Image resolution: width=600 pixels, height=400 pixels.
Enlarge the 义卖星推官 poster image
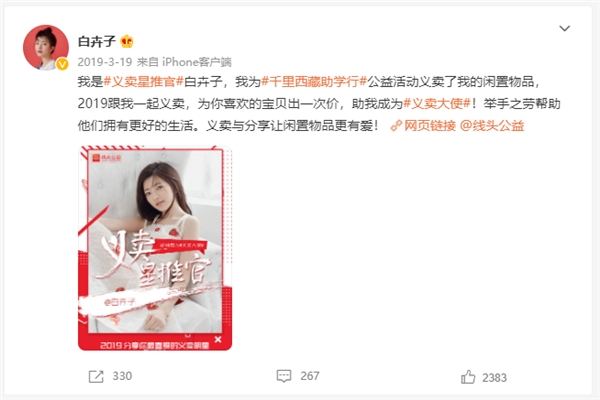(155, 248)
